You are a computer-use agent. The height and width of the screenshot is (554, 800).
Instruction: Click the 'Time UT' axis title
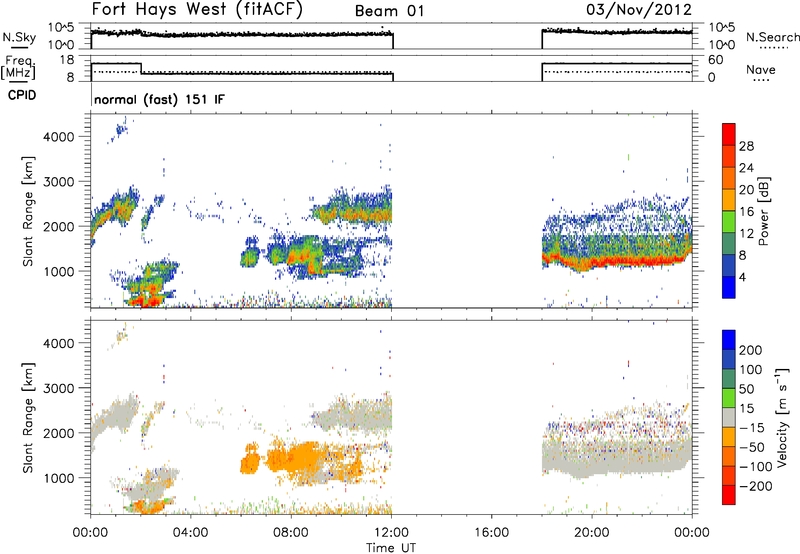(x=391, y=548)
